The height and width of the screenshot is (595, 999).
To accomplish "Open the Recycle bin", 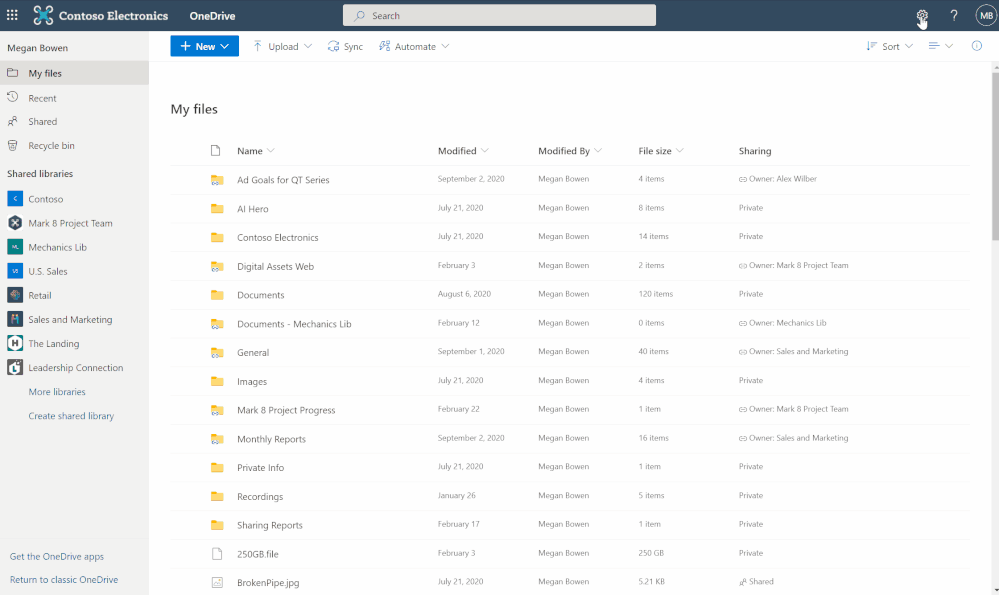I will click(x=51, y=146).
